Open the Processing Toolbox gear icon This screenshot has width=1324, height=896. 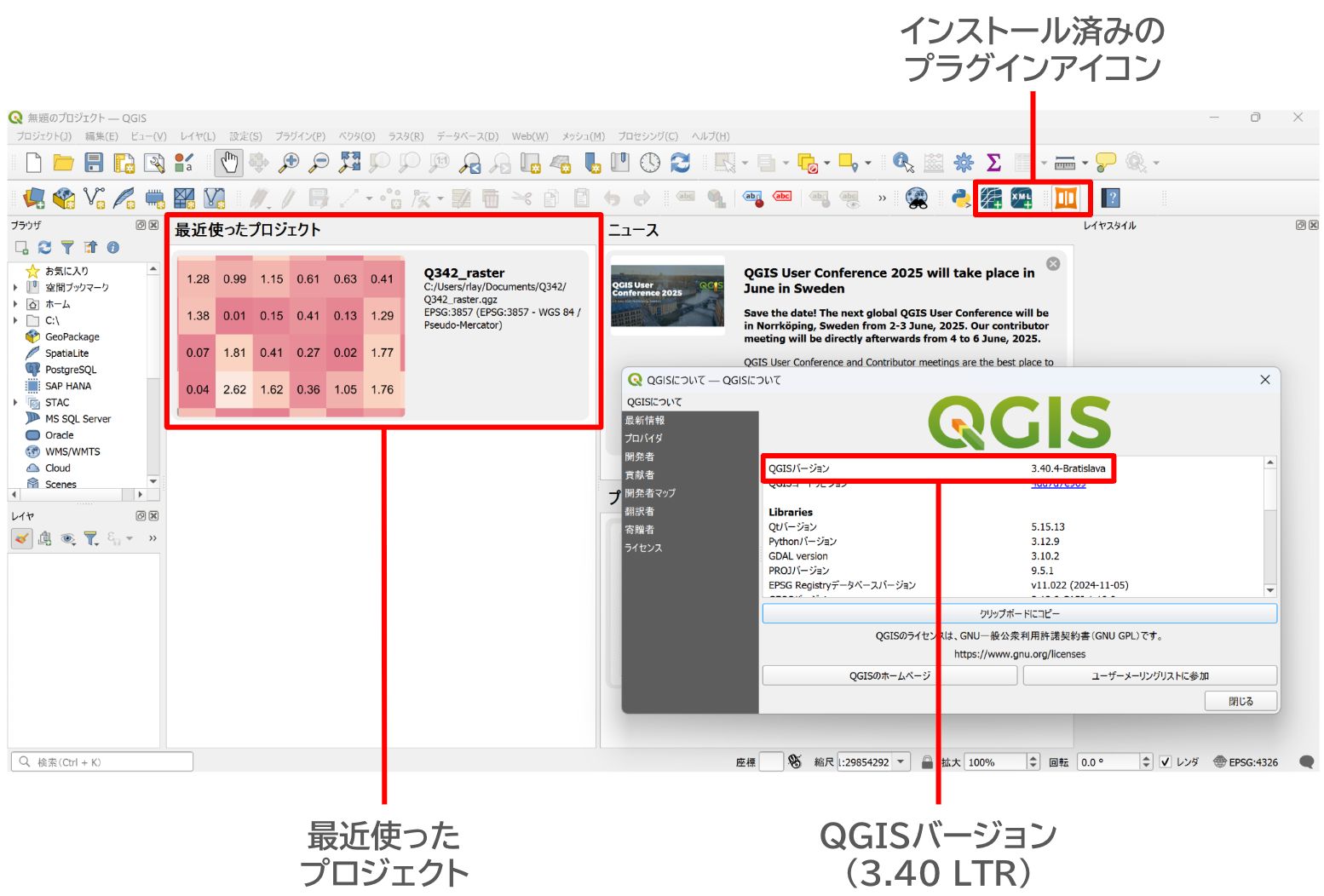click(x=964, y=162)
